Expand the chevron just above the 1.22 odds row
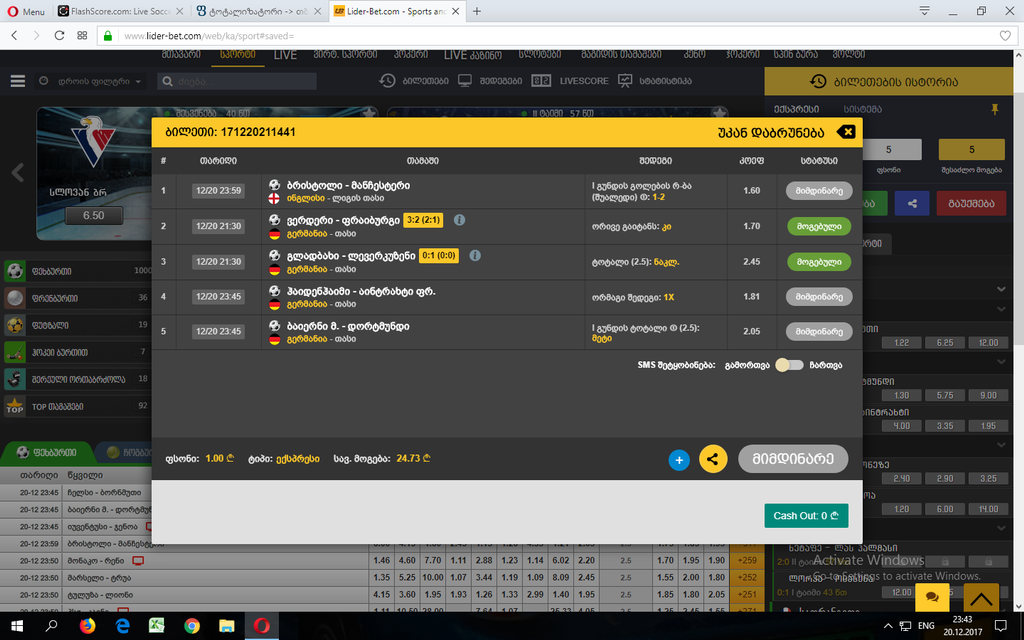The height and width of the screenshot is (640, 1024). [x=1001, y=309]
